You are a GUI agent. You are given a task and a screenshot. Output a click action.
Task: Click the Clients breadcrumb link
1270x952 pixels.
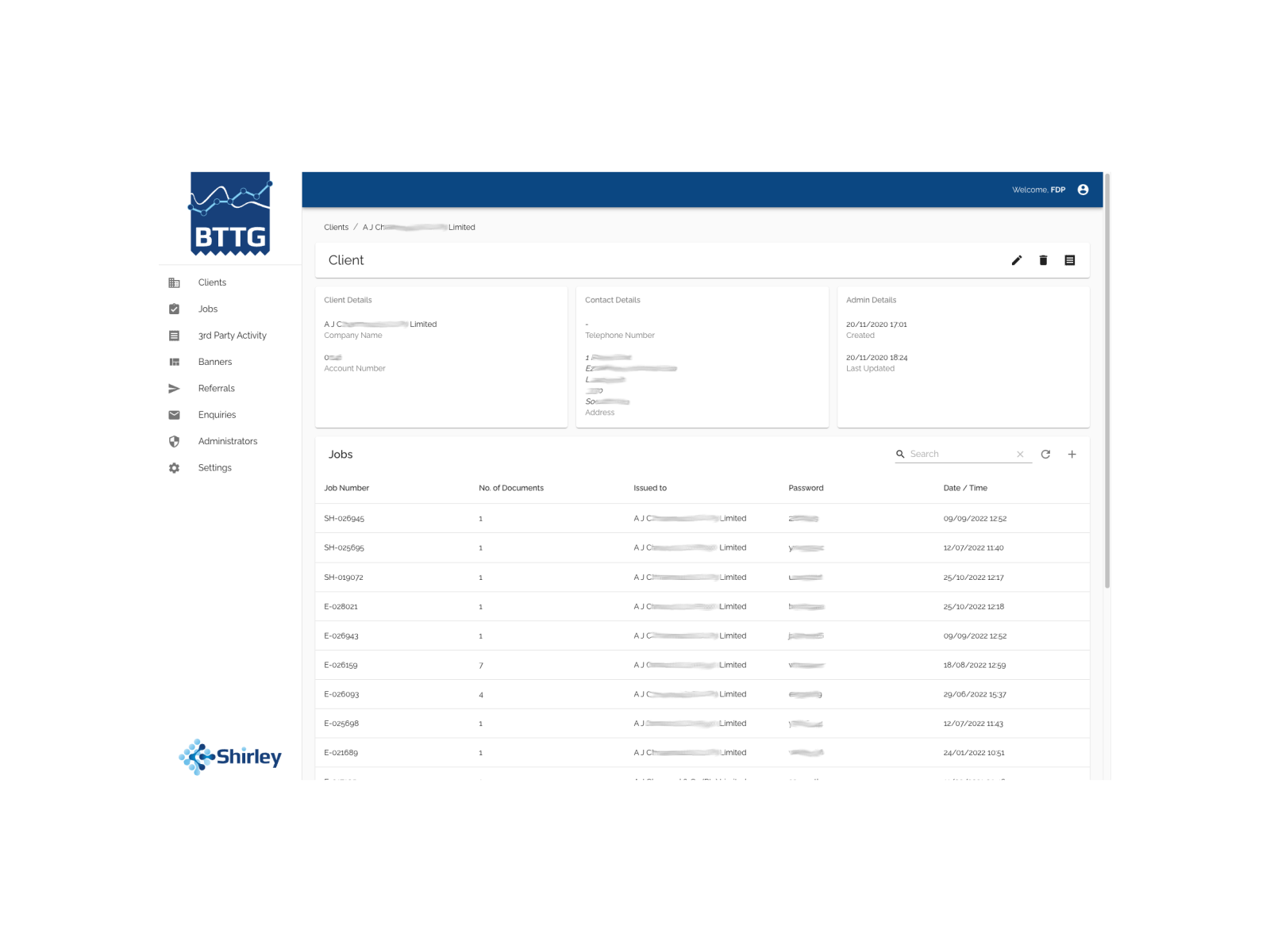(336, 228)
